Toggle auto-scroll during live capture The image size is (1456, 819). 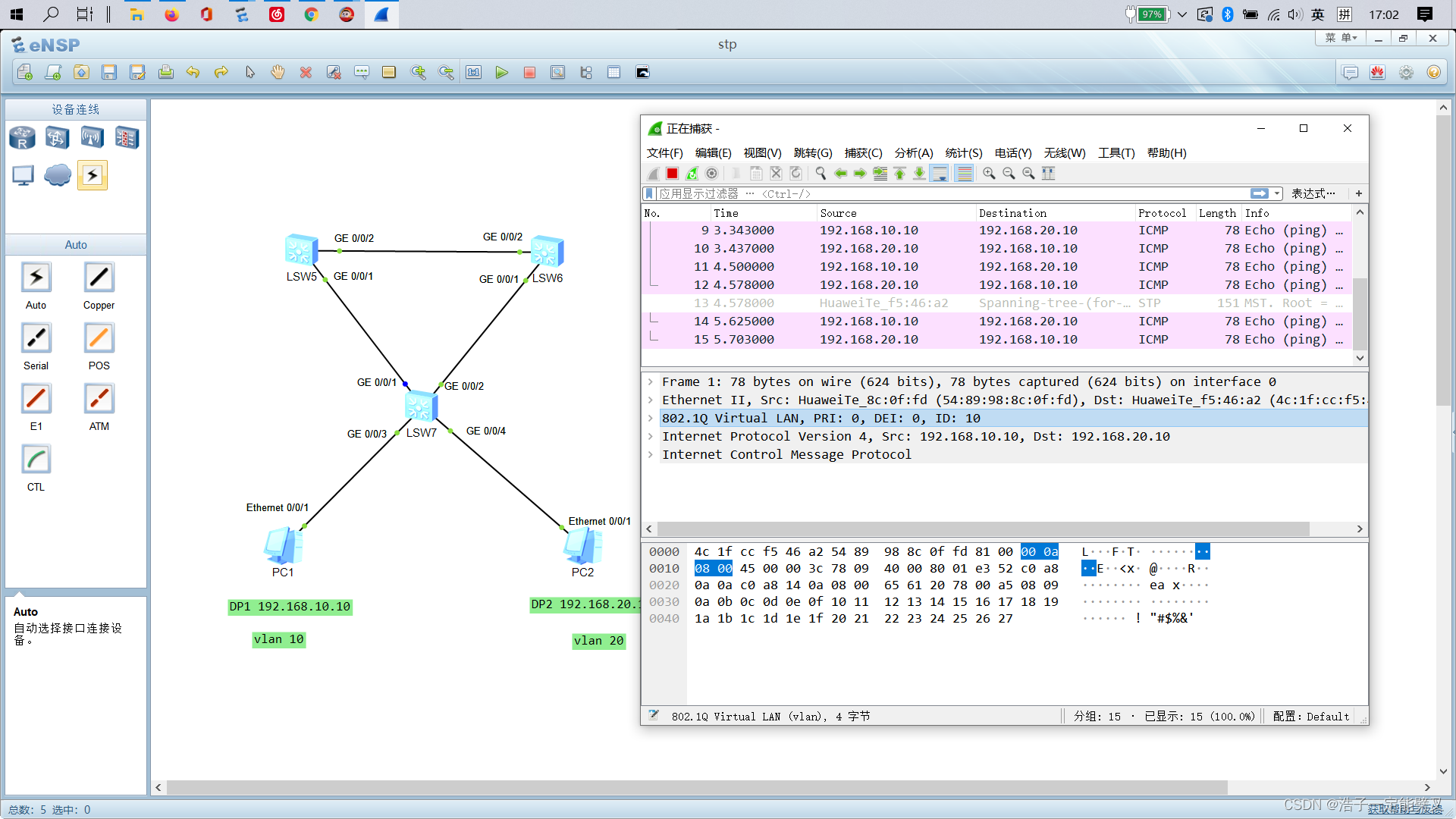point(939,174)
